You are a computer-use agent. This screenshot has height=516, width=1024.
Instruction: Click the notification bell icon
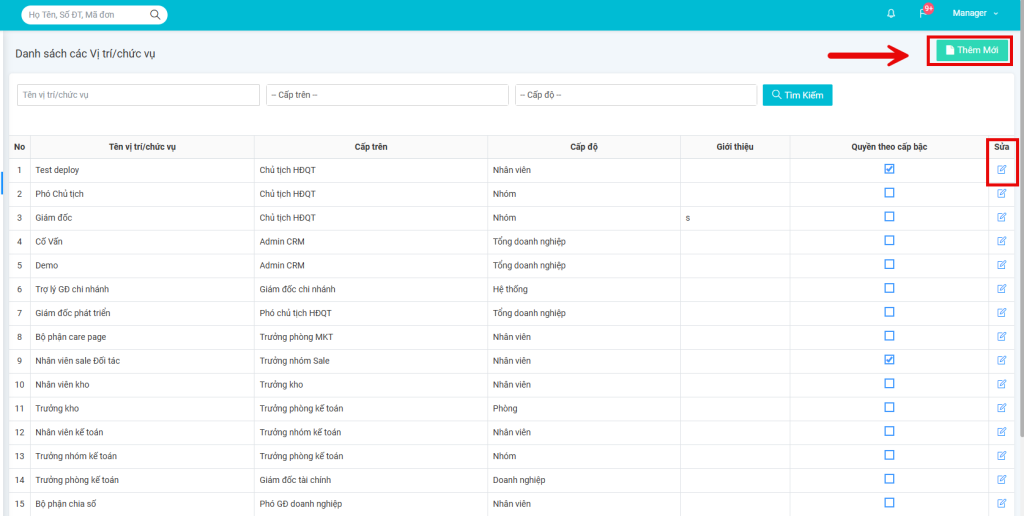click(x=891, y=14)
